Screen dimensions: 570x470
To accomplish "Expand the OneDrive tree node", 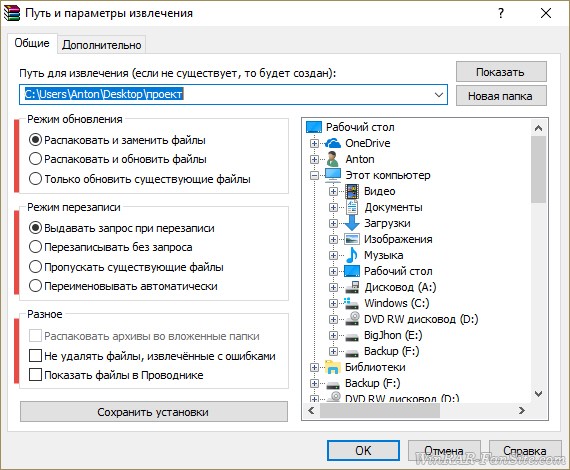I will click(x=314, y=144).
